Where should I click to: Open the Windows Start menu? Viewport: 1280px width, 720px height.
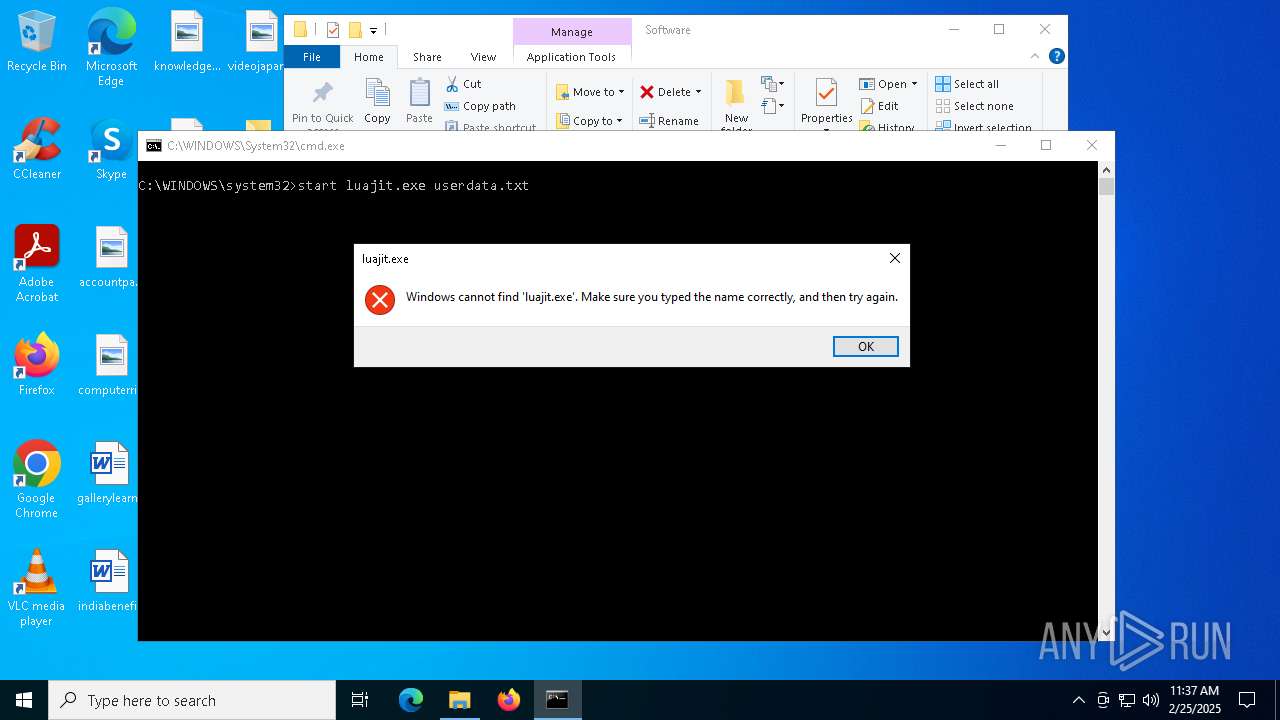click(x=24, y=700)
